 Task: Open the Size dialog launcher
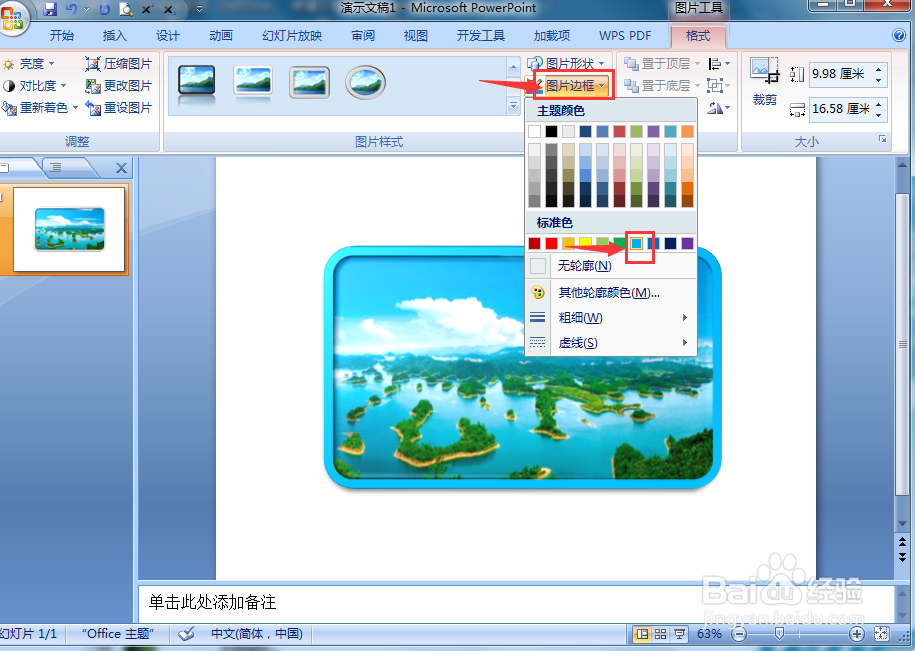pyautogui.click(x=882, y=139)
